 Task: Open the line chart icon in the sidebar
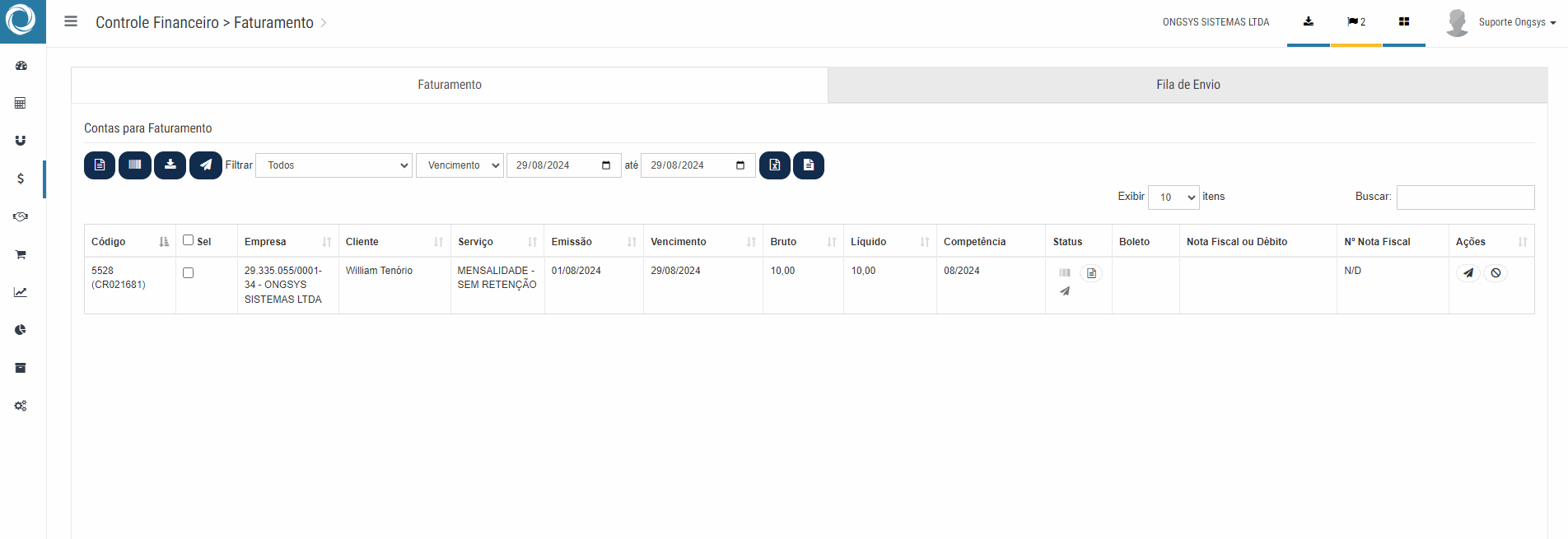(21, 292)
